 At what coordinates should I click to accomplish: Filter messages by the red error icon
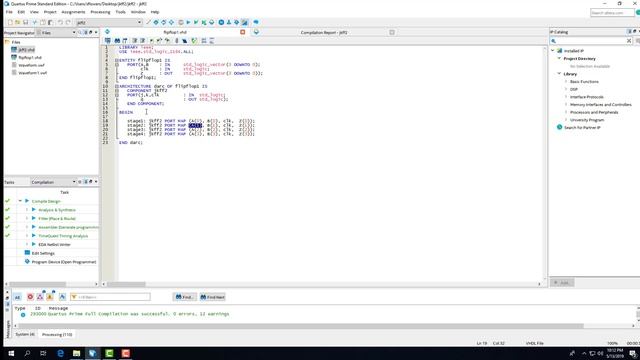click(30, 297)
